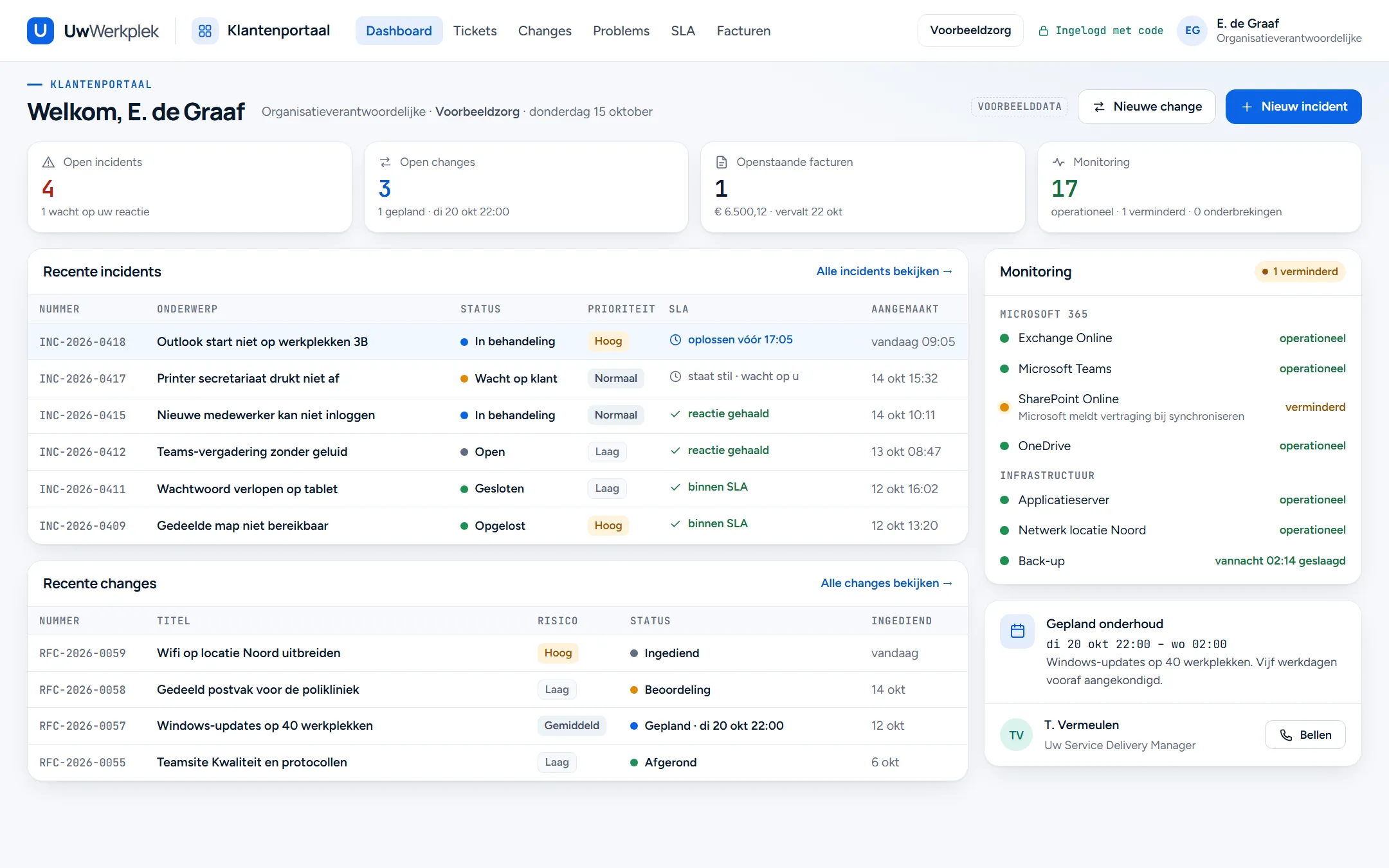1389x868 pixels.
Task: Open the Dashboard tab
Action: pyautogui.click(x=399, y=30)
